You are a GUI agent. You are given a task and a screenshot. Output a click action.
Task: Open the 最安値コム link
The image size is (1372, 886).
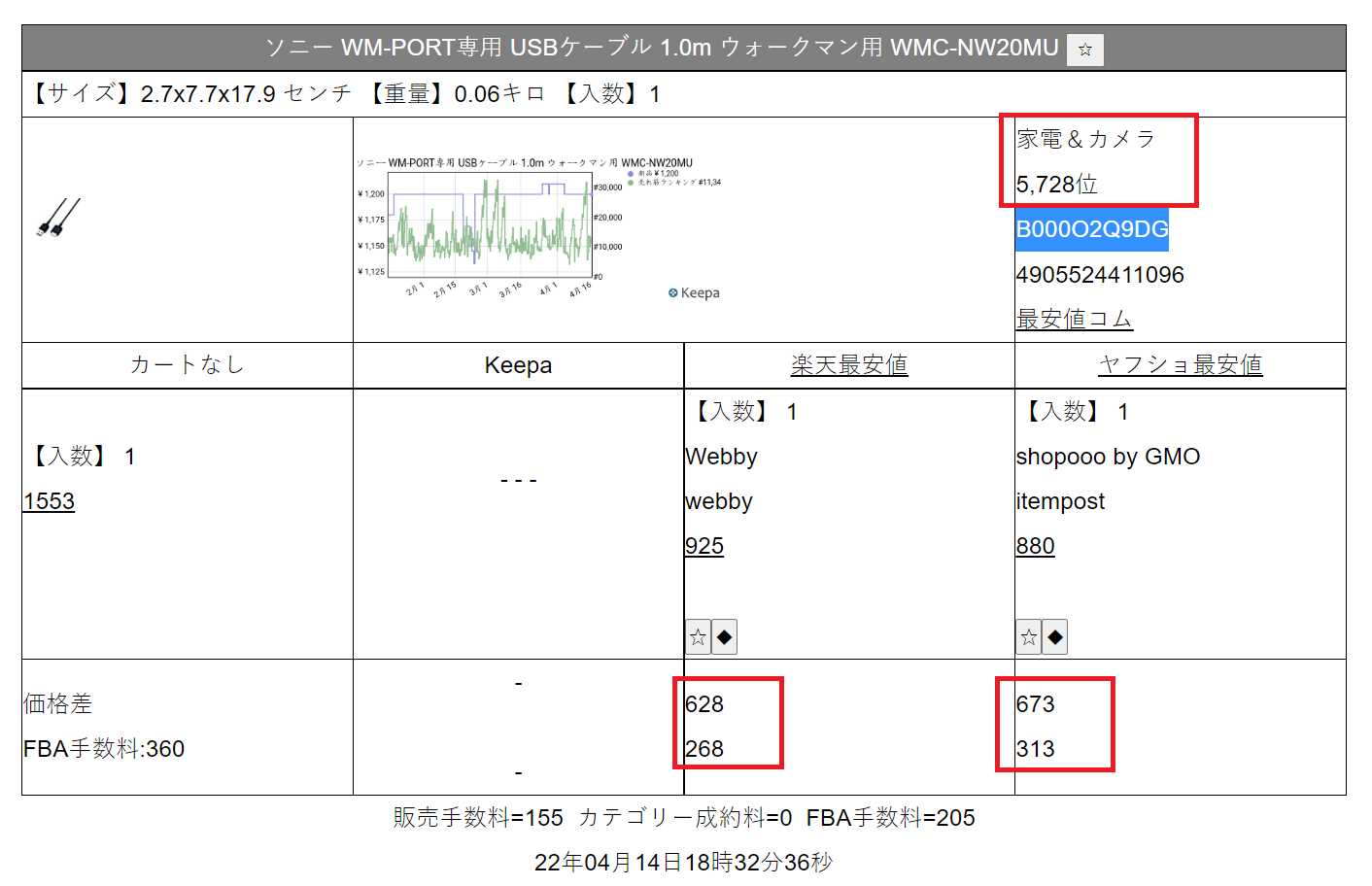tap(1075, 319)
